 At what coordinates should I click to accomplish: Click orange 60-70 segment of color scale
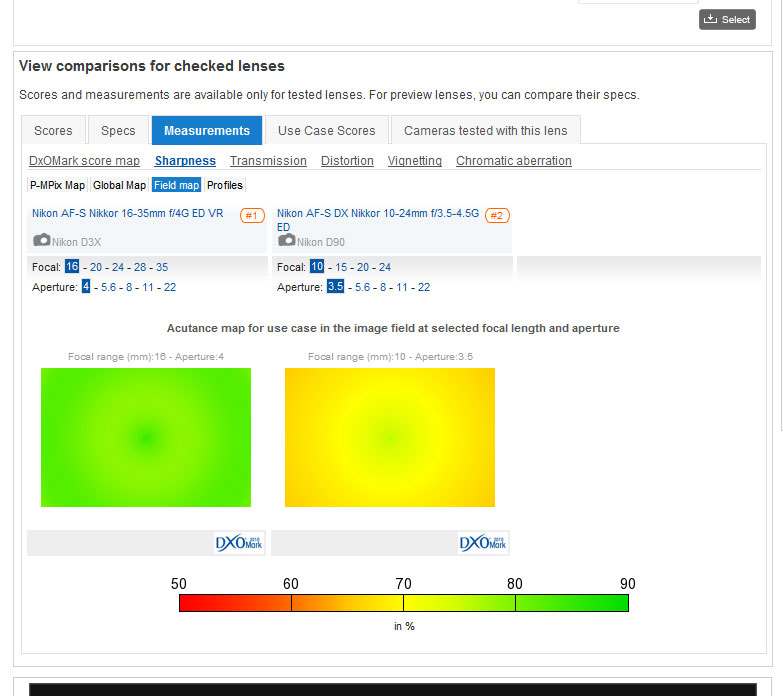[x=348, y=603]
